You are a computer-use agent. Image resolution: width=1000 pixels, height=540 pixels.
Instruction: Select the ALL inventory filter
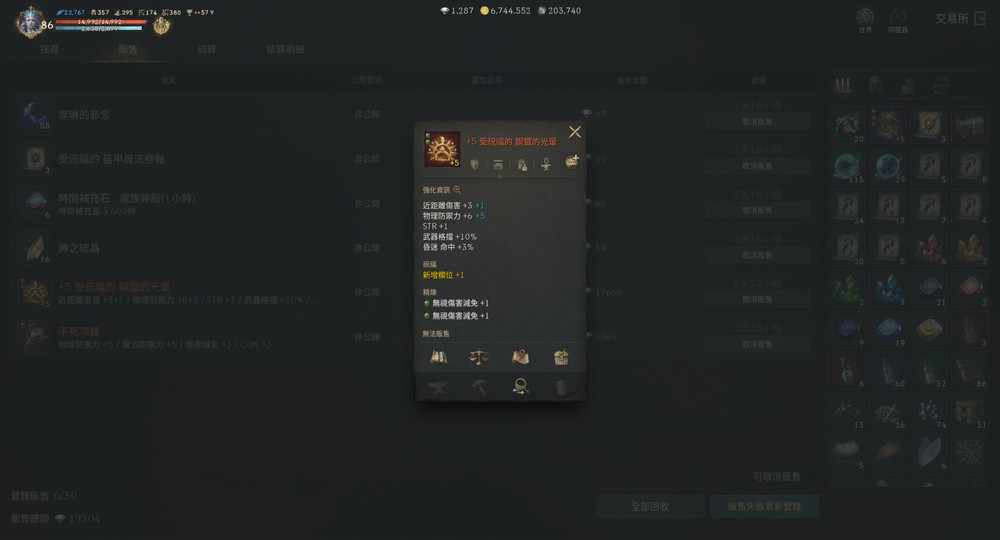(843, 85)
